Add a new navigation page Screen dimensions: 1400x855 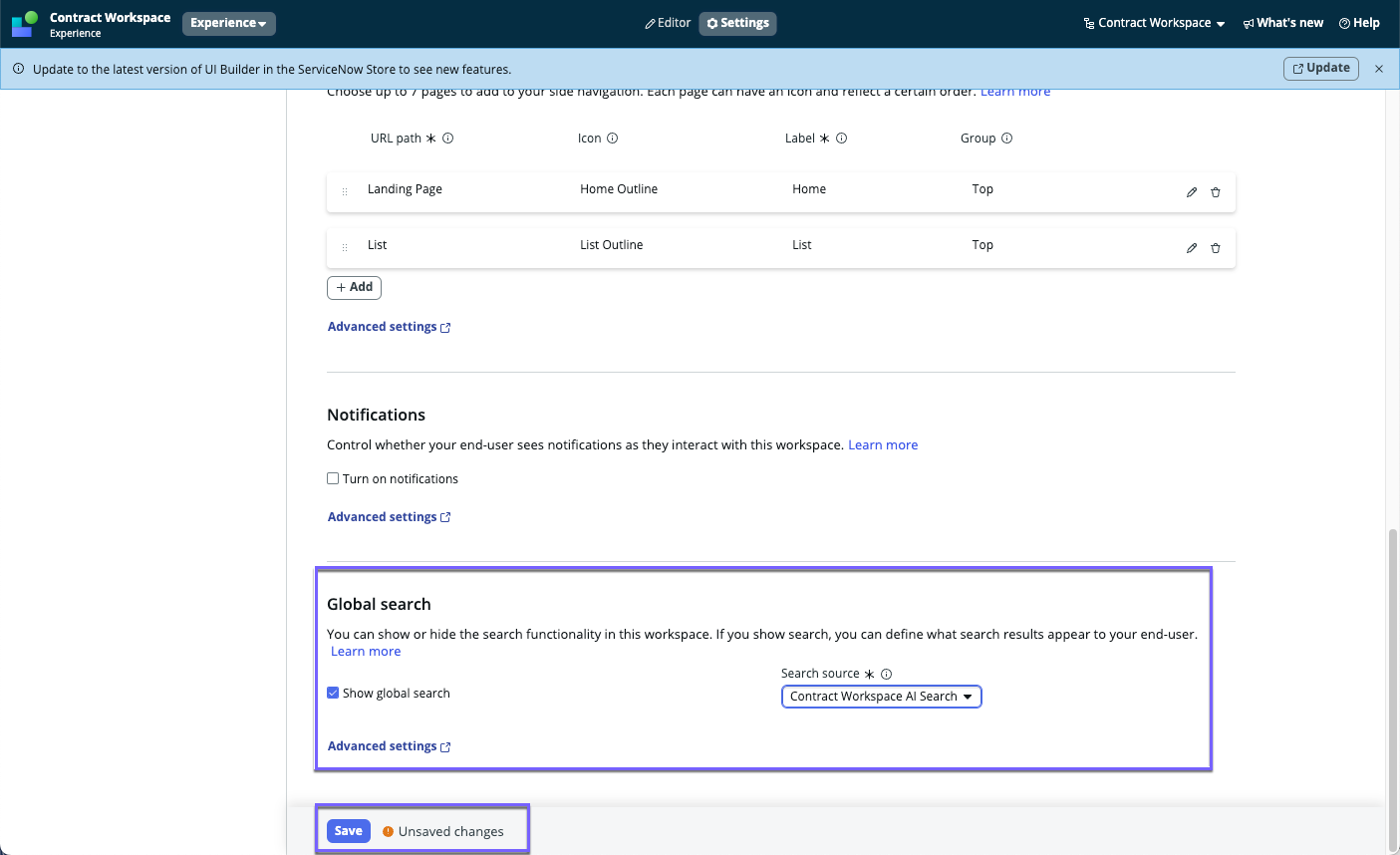[x=354, y=287]
